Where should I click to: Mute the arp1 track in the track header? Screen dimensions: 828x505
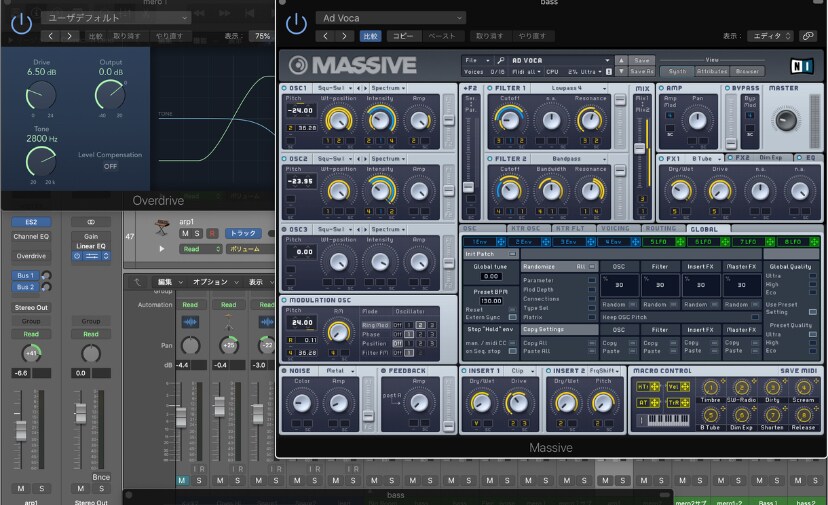click(x=185, y=233)
